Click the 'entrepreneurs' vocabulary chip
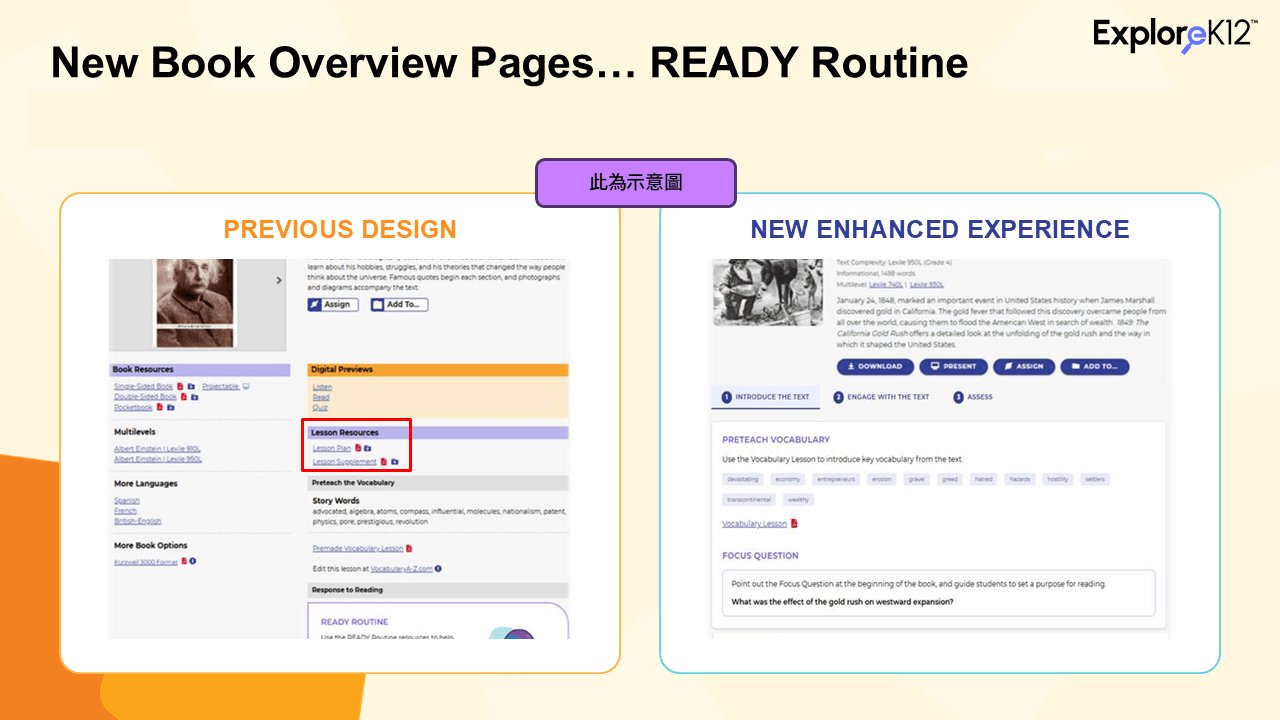The width and height of the screenshot is (1280, 720). point(836,479)
